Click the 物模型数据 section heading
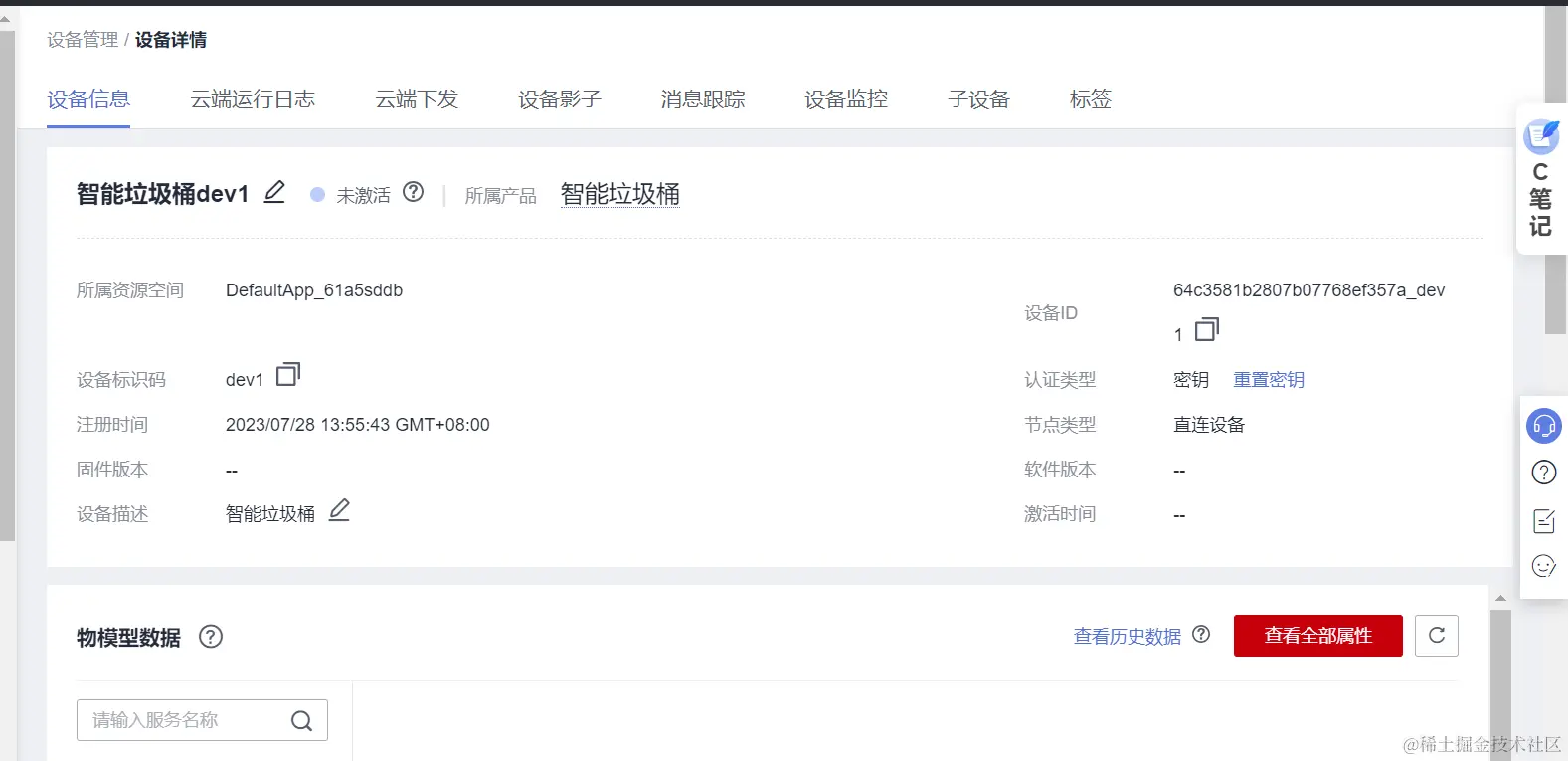Image resolution: width=1568 pixels, height=761 pixels. pos(128,638)
